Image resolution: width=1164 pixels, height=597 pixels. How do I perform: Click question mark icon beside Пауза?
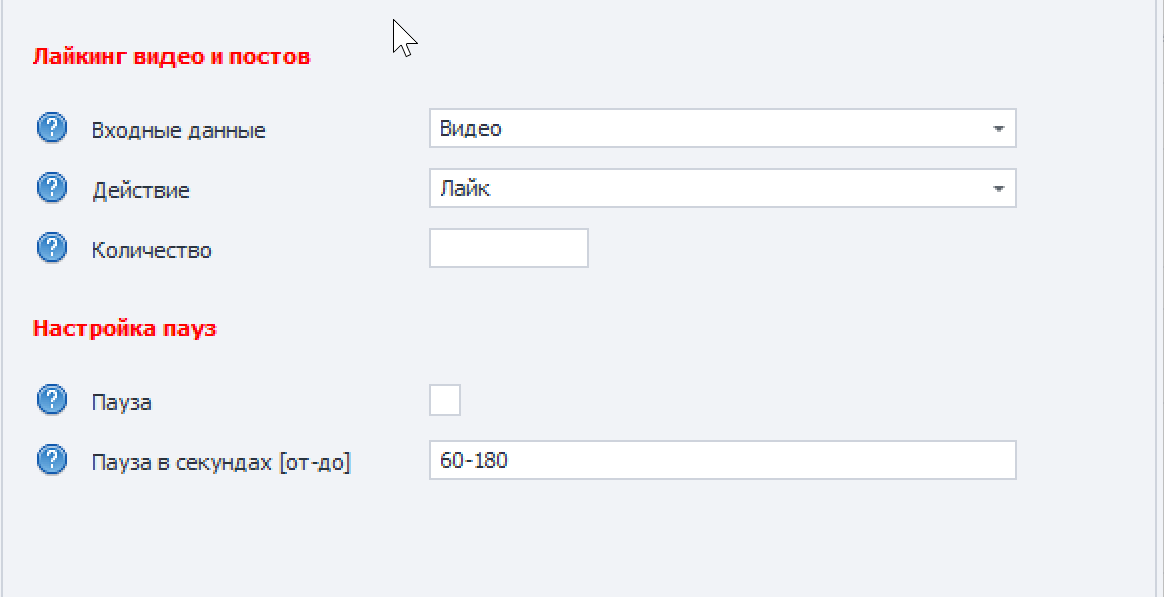(52, 401)
